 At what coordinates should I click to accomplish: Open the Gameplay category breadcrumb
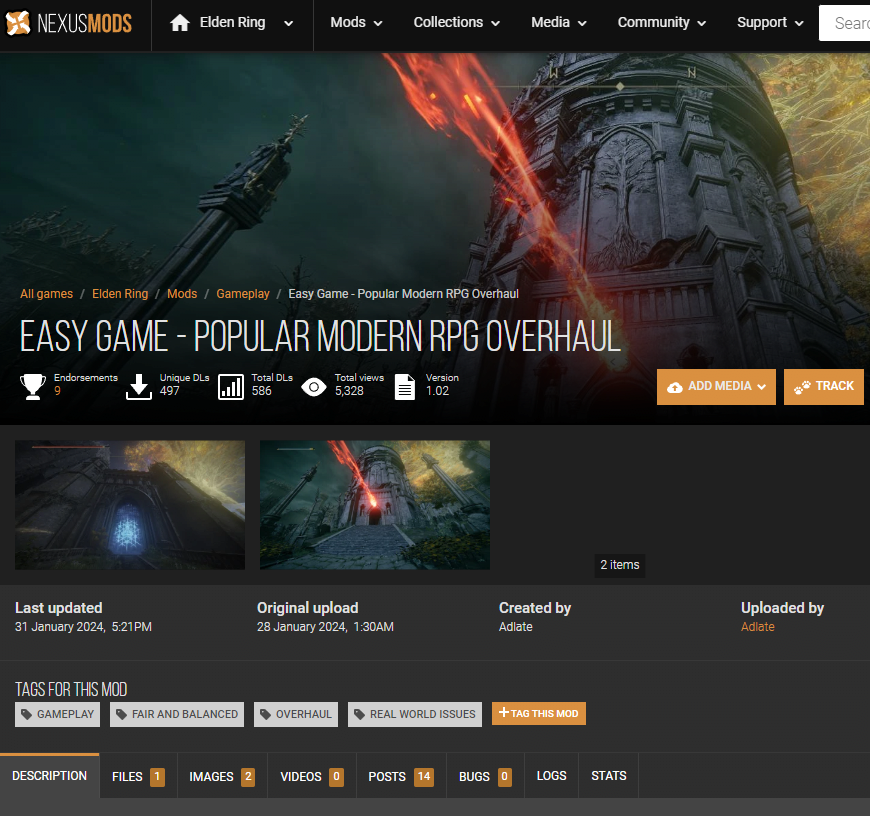click(243, 294)
